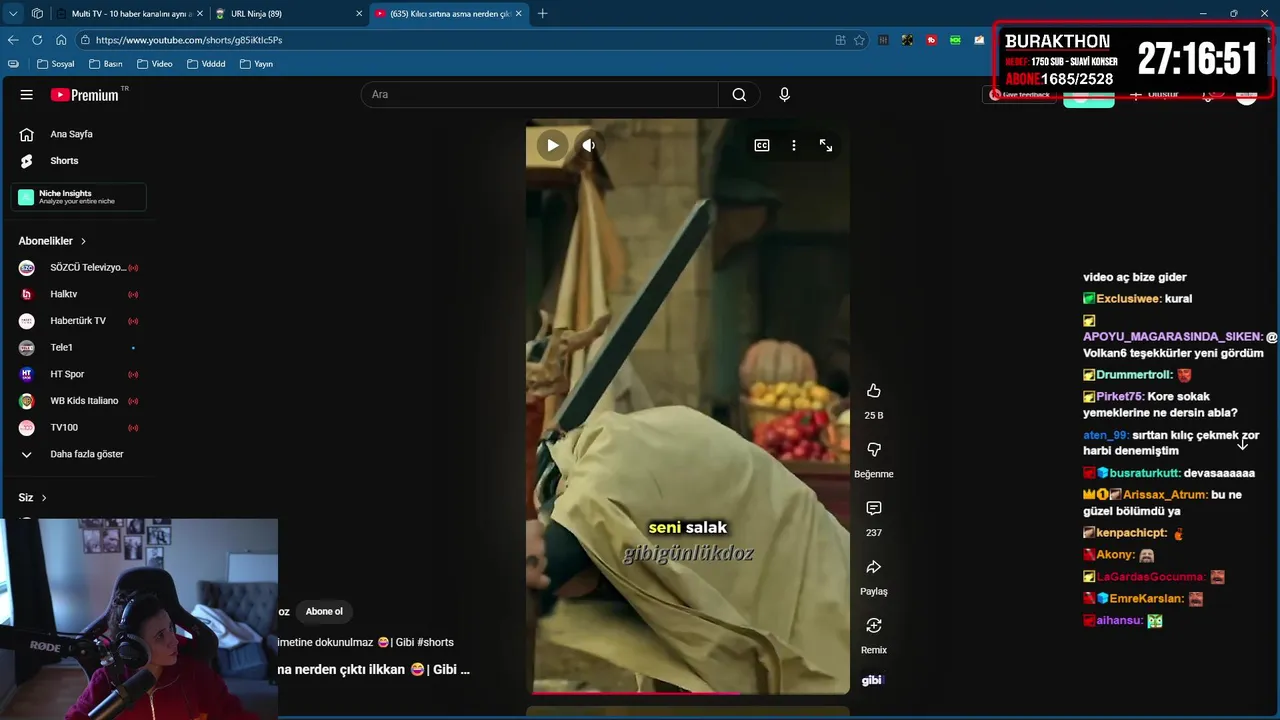
Task: Go back in the browser
Action: tap(13, 40)
